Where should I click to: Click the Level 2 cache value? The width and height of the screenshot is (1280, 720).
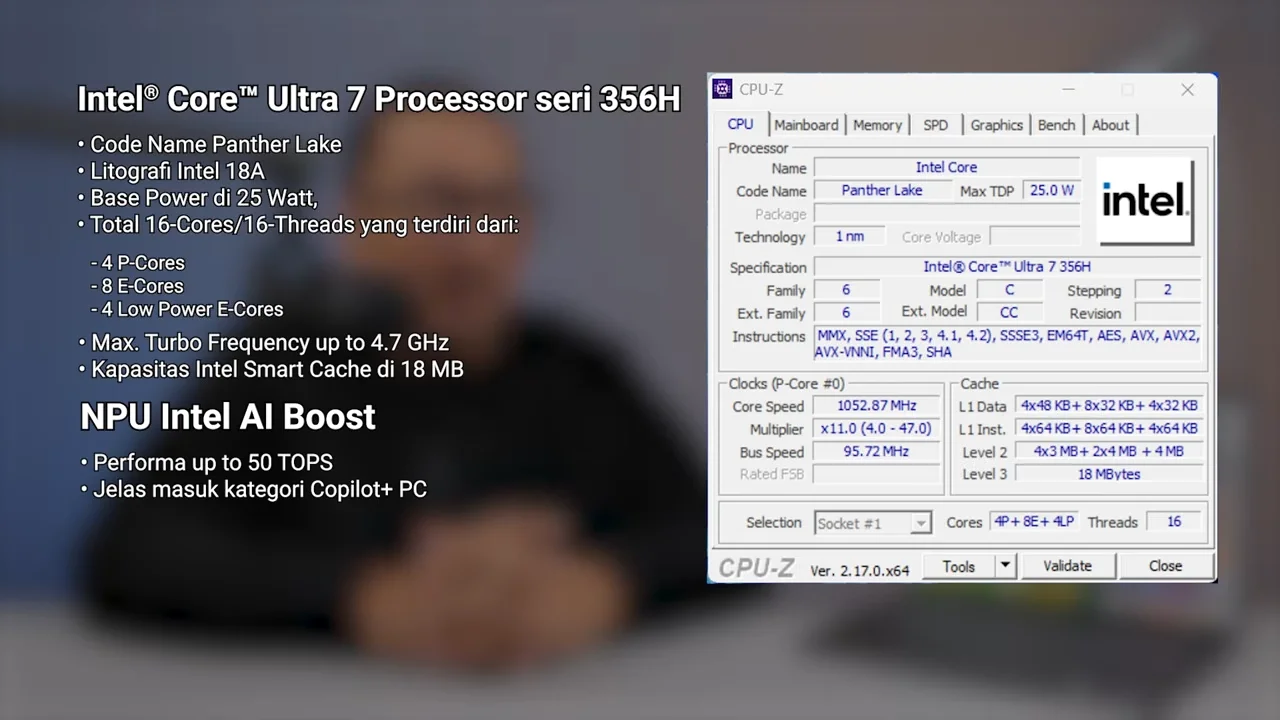pyautogui.click(x=1108, y=452)
